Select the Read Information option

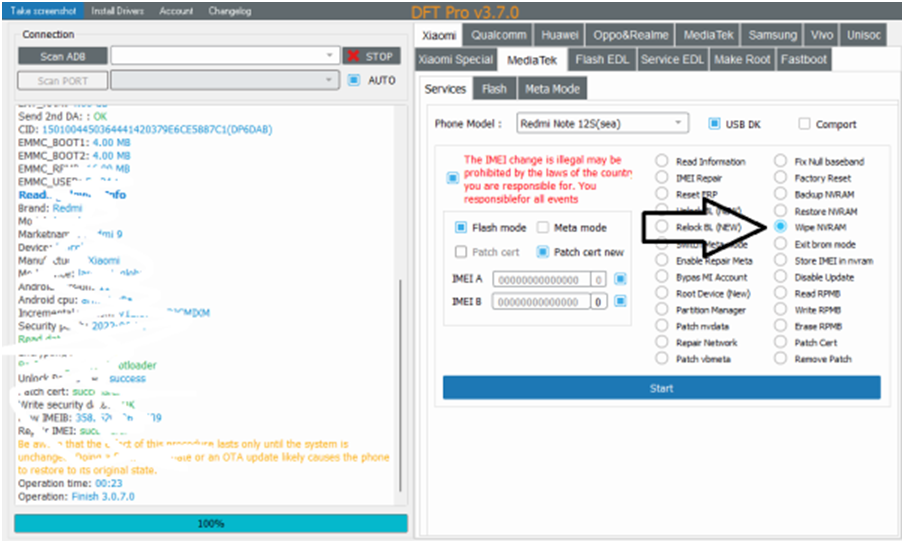point(662,161)
